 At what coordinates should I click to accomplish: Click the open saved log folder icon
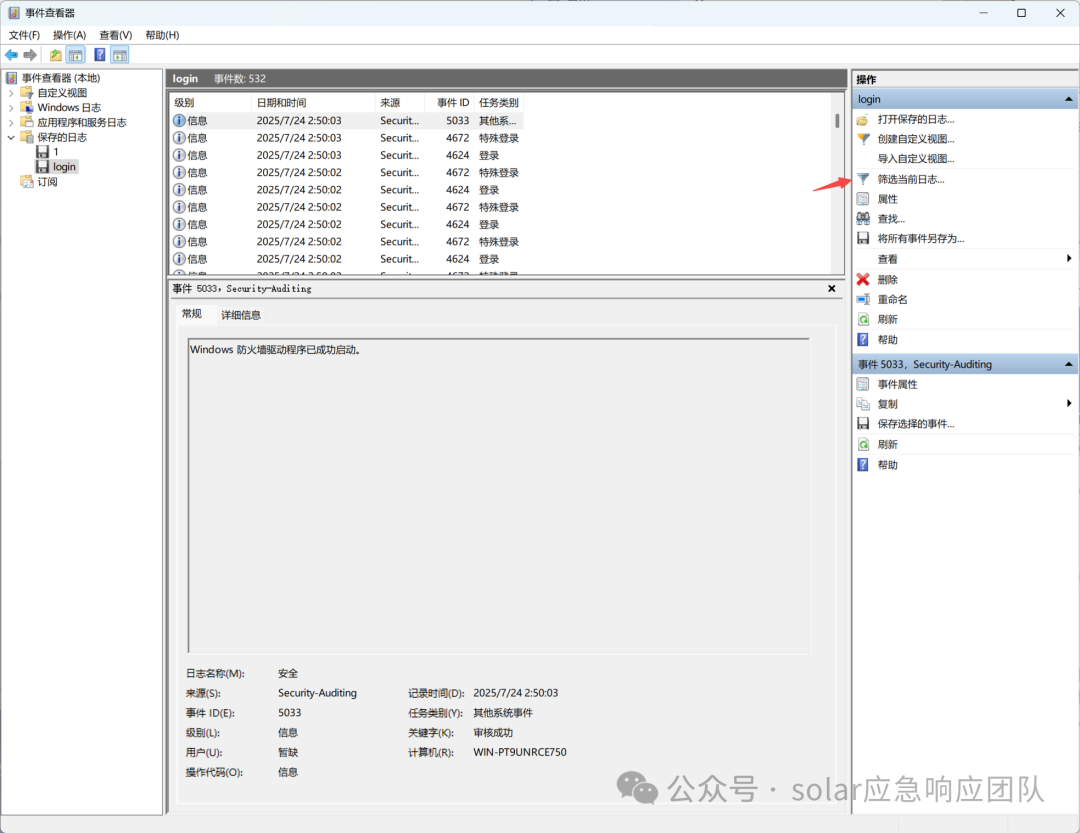pyautogui.click(x=863, y=119)
